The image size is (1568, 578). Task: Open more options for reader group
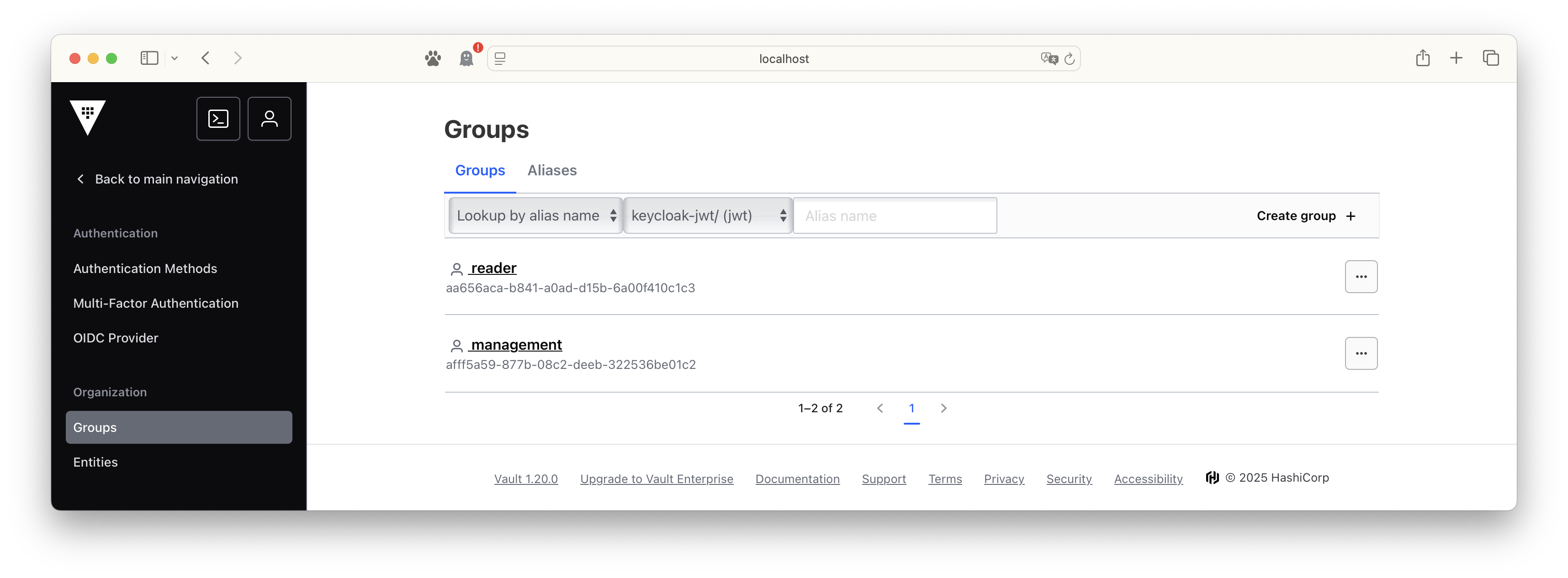pyautogui.click(x=1361, y=277)
